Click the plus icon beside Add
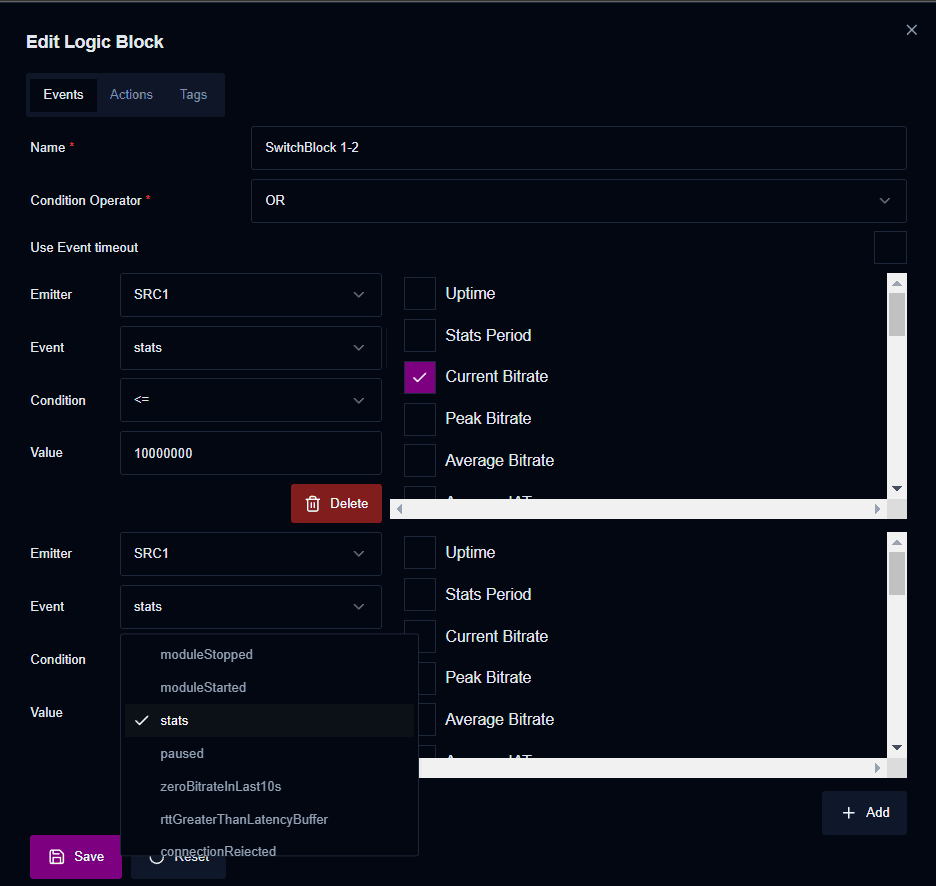 click(848, 813)
